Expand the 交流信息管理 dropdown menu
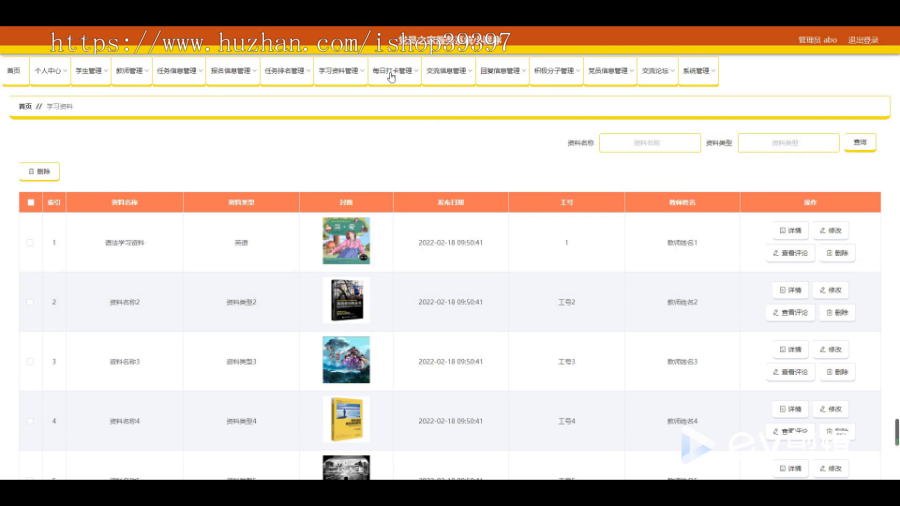 tap(449, 71)
